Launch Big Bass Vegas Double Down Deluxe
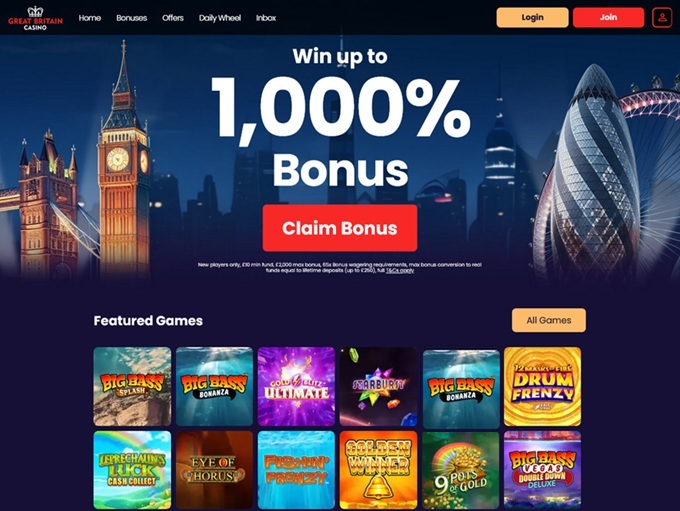The height and width of the screenshot is (511, 680). [x=543, y=470]
